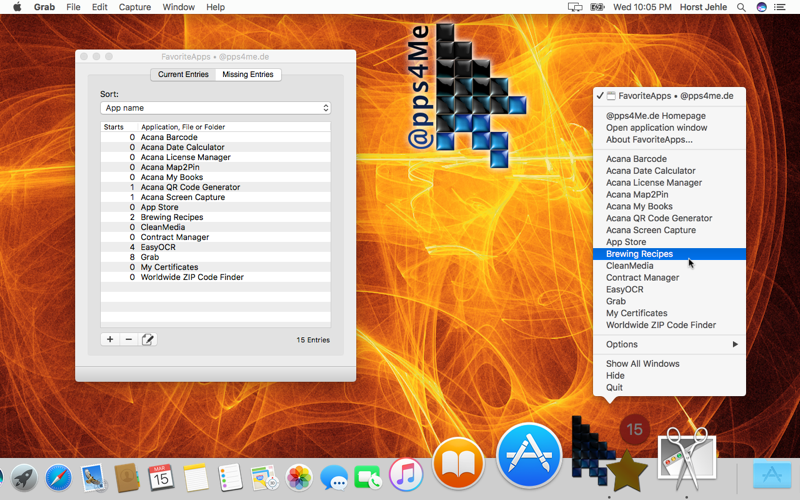Launch Launchpad rocket icon in Dock
This screenshot has width=800, height=500.
(24, 478)
